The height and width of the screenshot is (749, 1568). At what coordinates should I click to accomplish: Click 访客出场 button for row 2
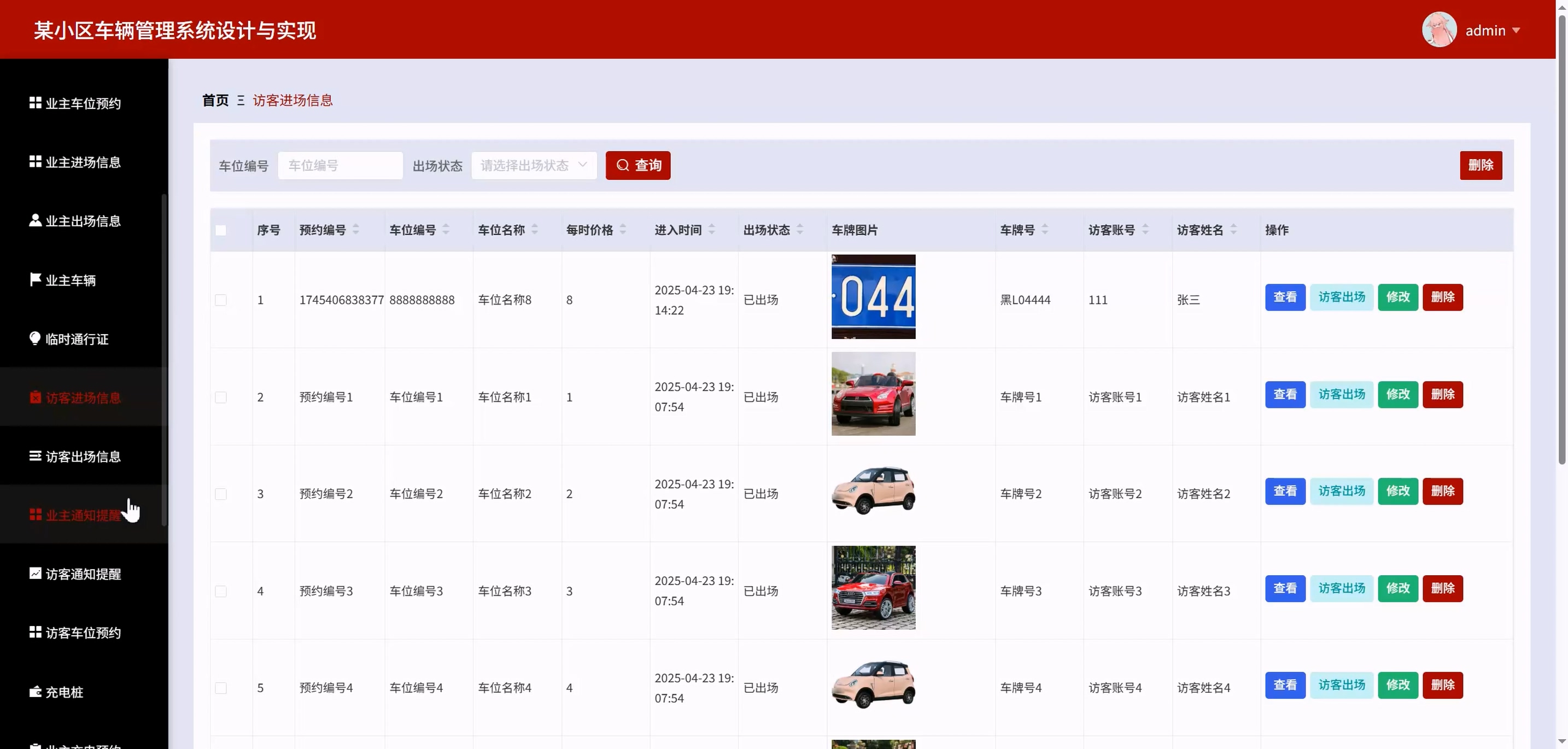pyautogui.click(x=1342, y=394)
